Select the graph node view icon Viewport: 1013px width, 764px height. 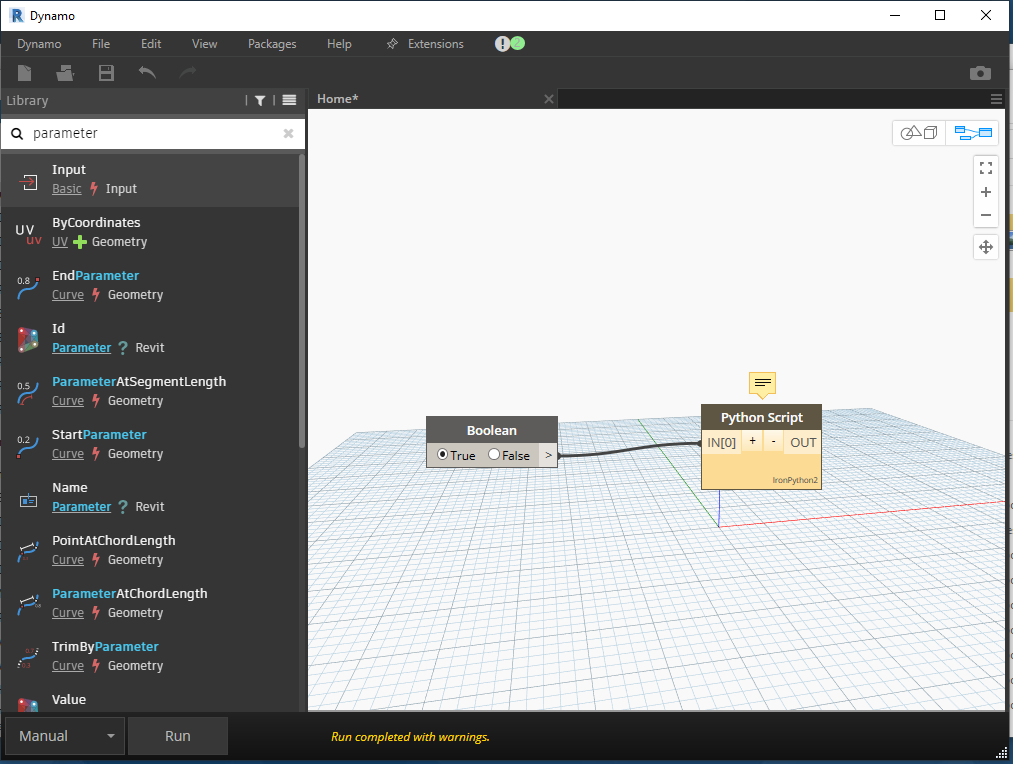point(972,132)
